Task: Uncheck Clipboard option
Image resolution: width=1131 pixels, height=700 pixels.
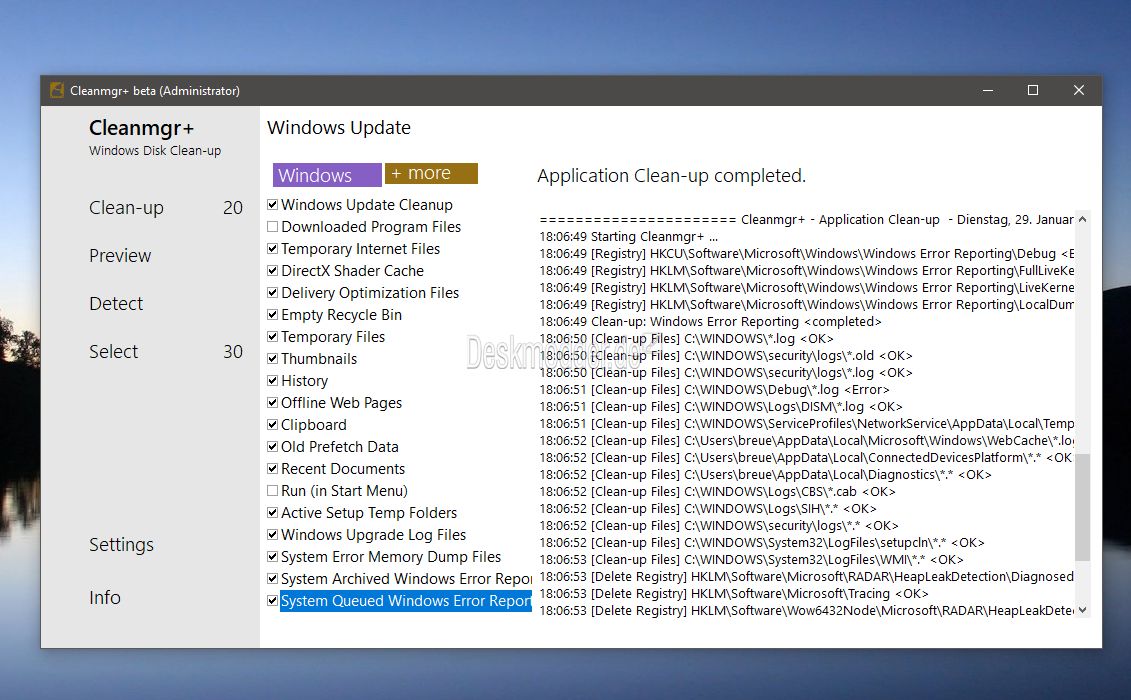Action: point(273,425)
